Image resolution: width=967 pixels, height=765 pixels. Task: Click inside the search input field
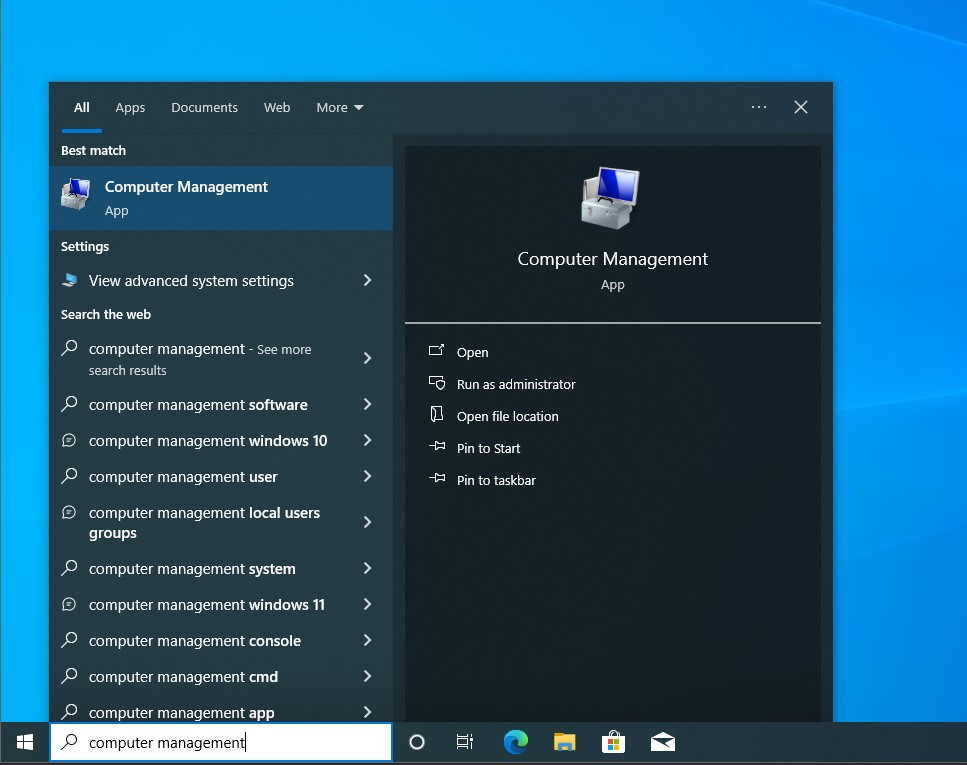[x=220, y=742]
